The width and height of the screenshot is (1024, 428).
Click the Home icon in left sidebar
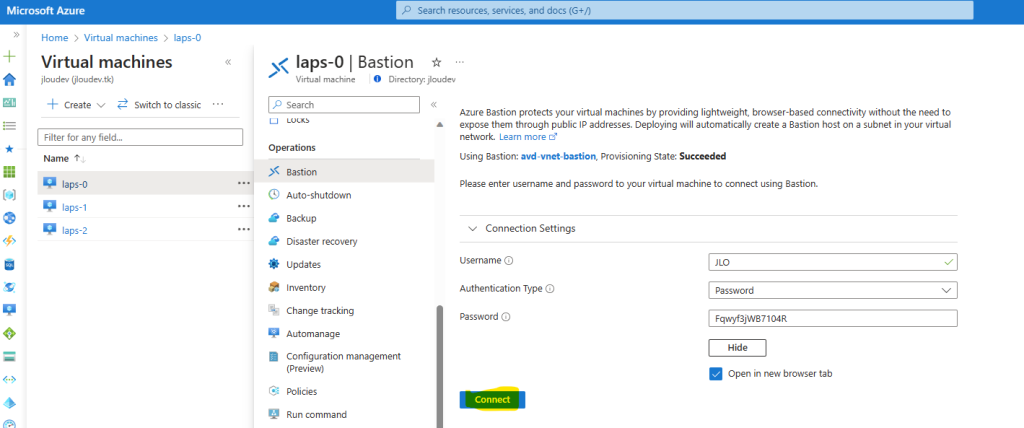coord(9,80)
